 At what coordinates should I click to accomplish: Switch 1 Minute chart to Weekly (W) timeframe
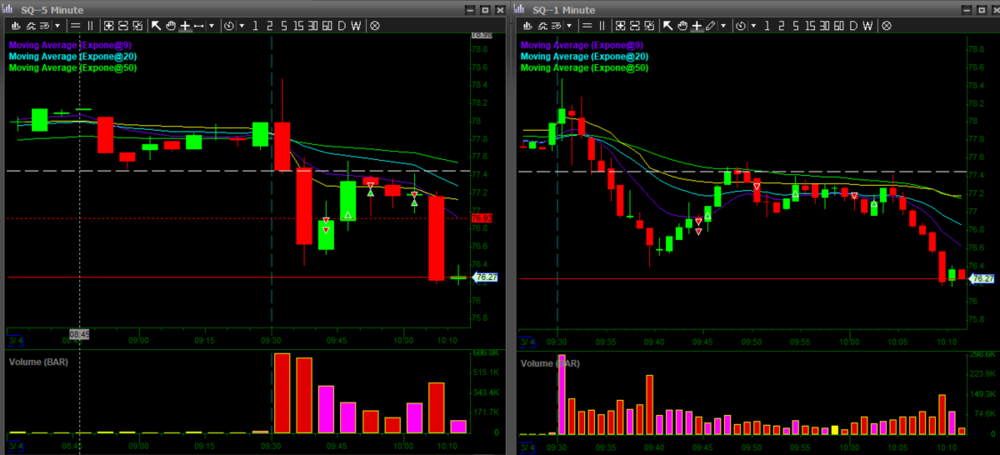(x=868, y=25)
